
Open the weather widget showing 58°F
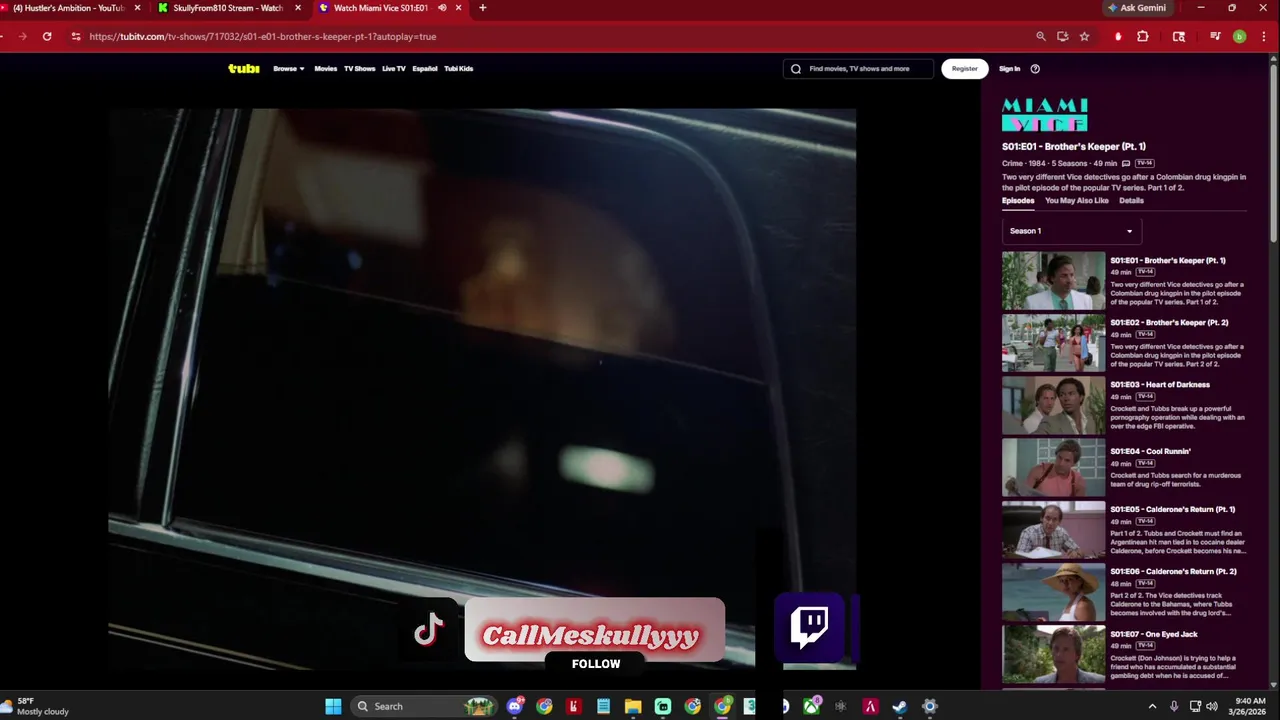tap(36, 706)
